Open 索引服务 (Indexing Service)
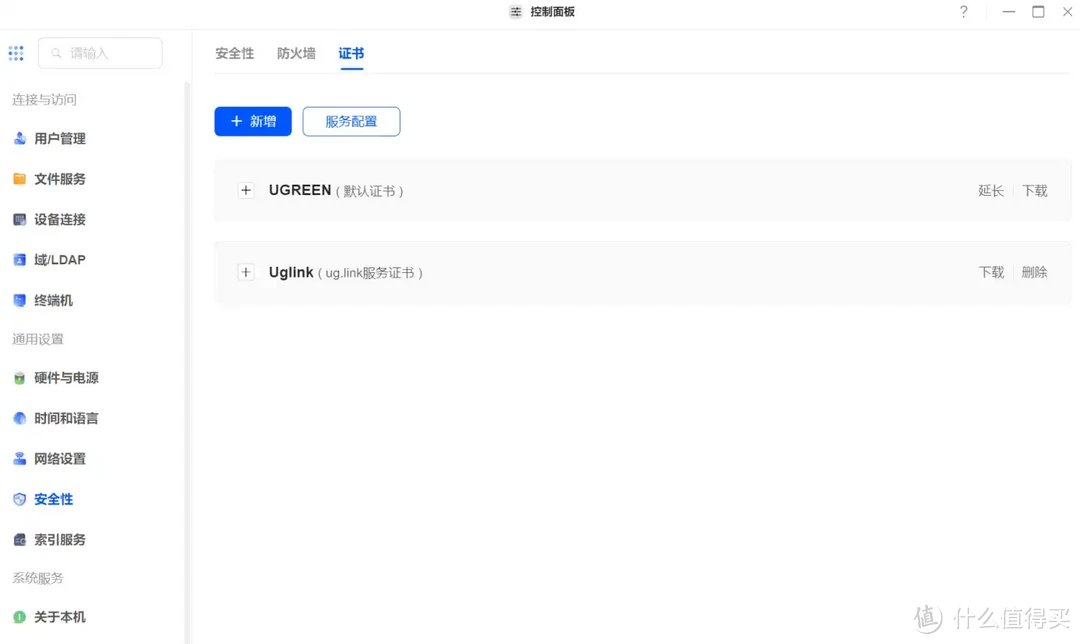1080x644 pixels. point(63,539)
